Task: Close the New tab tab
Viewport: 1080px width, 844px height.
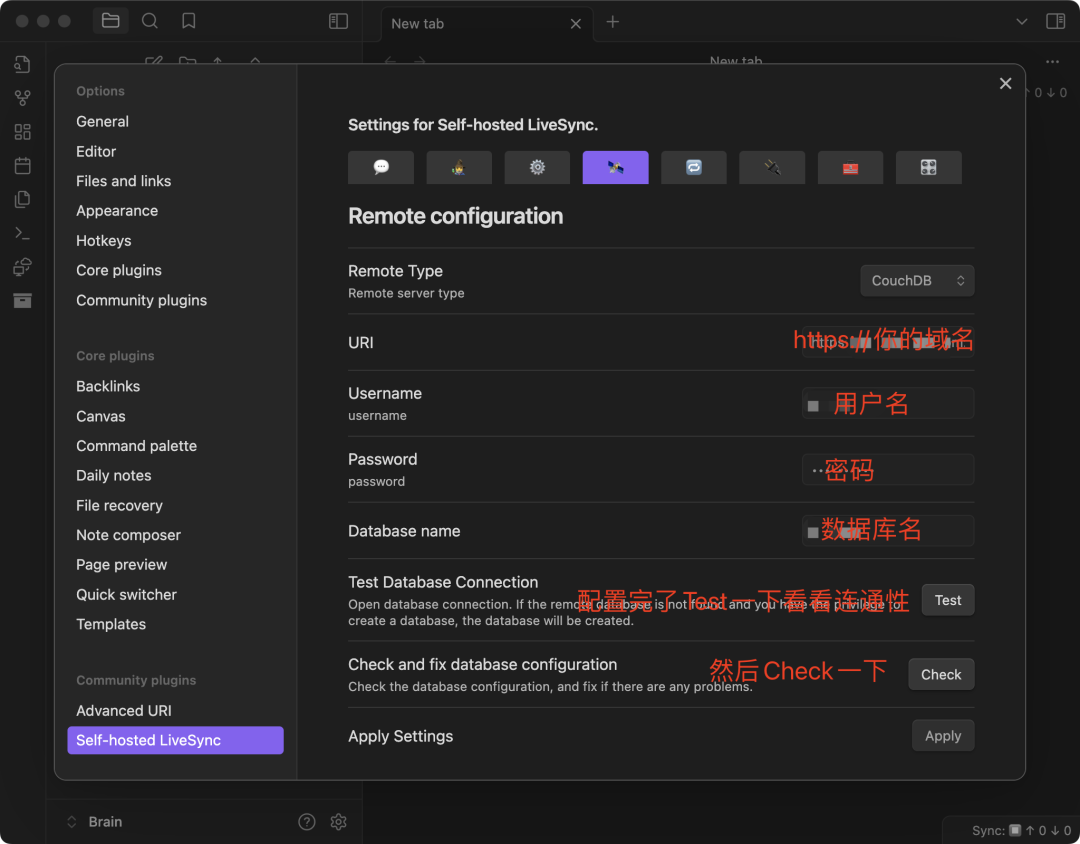Action: pos(576,23)
